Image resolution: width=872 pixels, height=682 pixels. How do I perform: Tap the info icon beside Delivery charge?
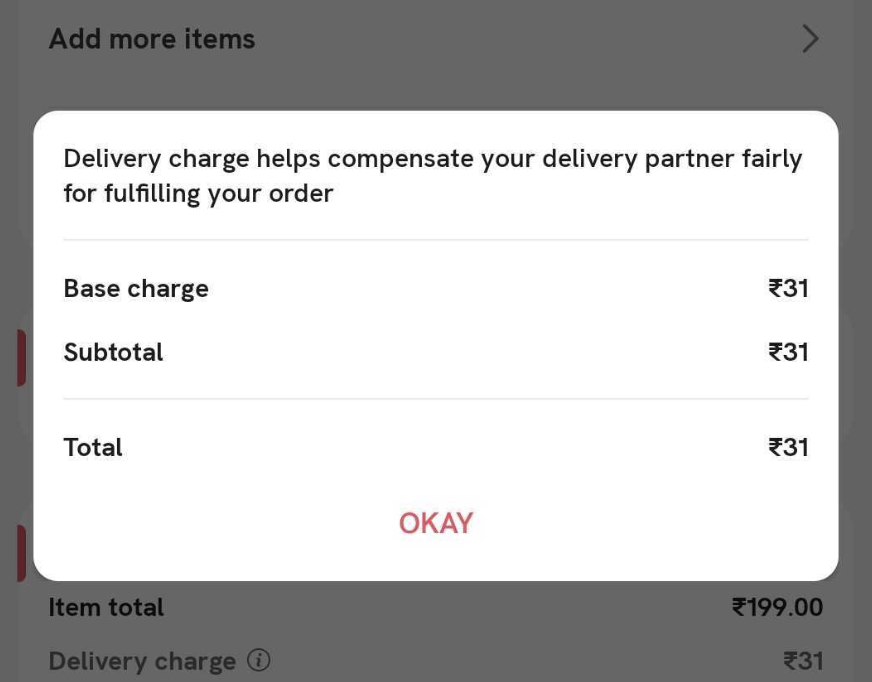[x=258, y=661]
